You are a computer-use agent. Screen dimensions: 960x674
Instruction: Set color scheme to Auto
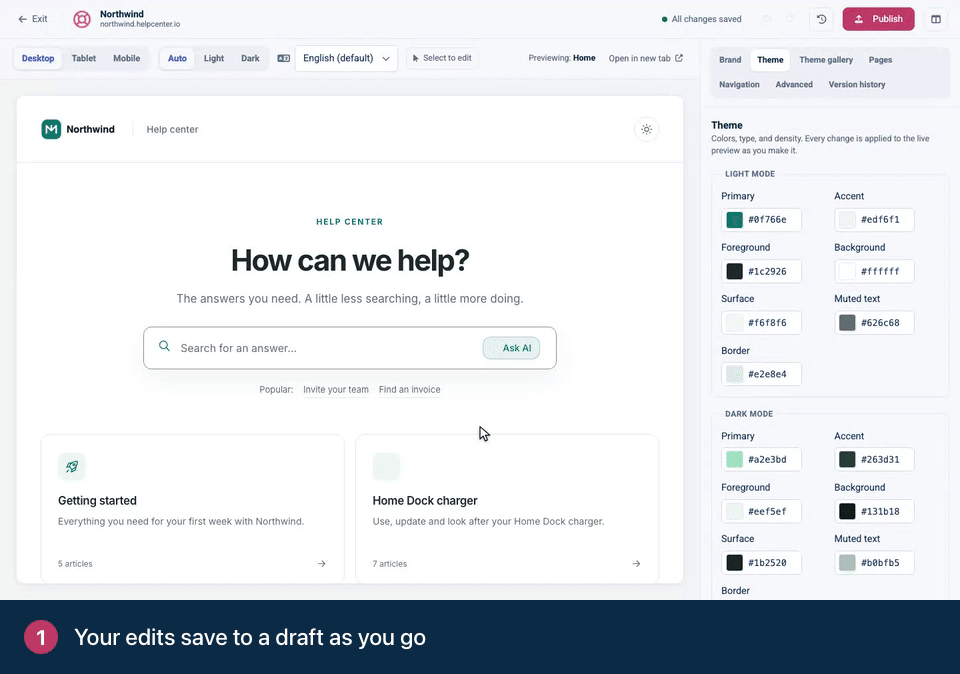[178, 58]
